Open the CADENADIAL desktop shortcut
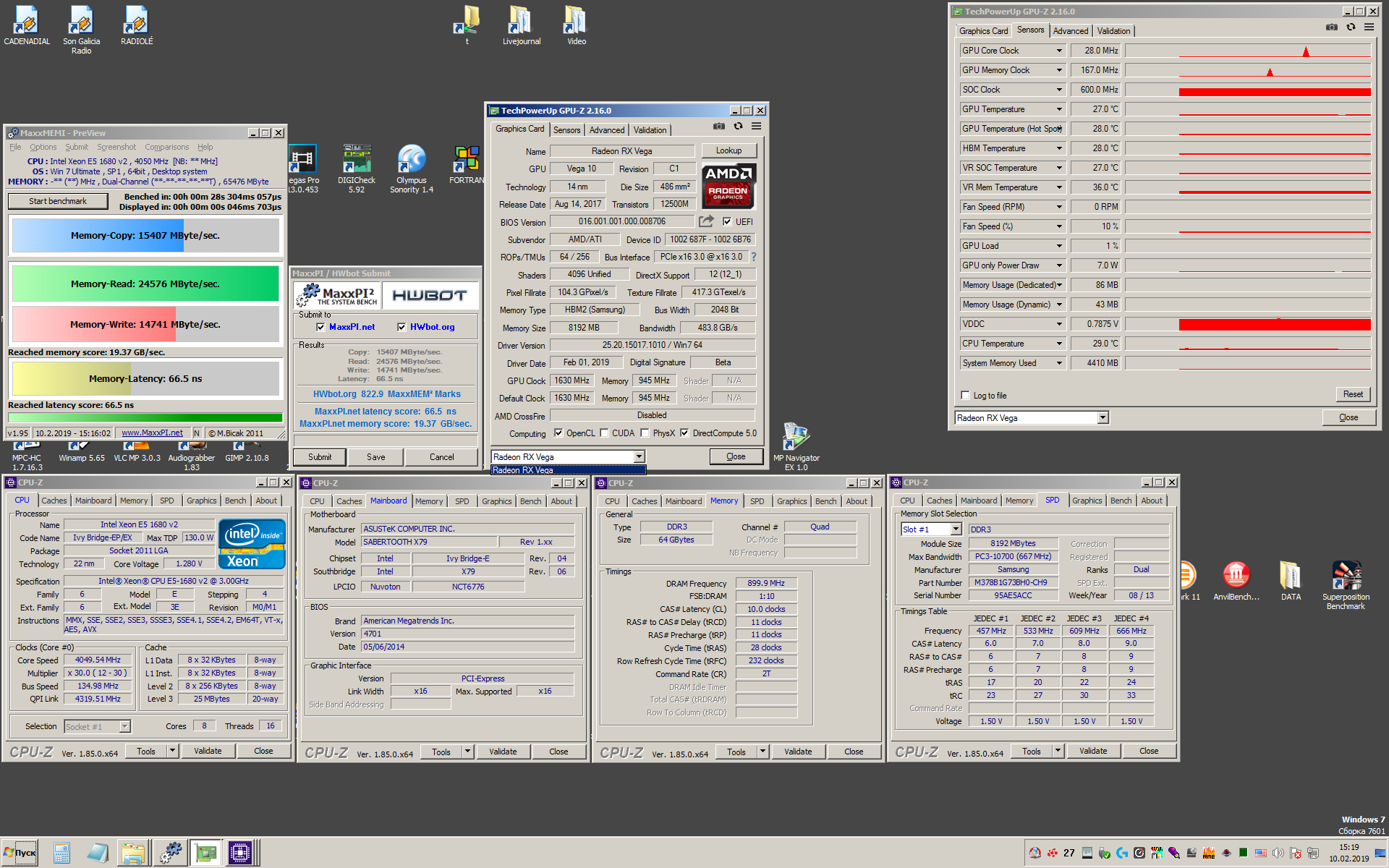The width and height of the screenshot is (1389, 868). pyautogui.click(x=27, y=26)
